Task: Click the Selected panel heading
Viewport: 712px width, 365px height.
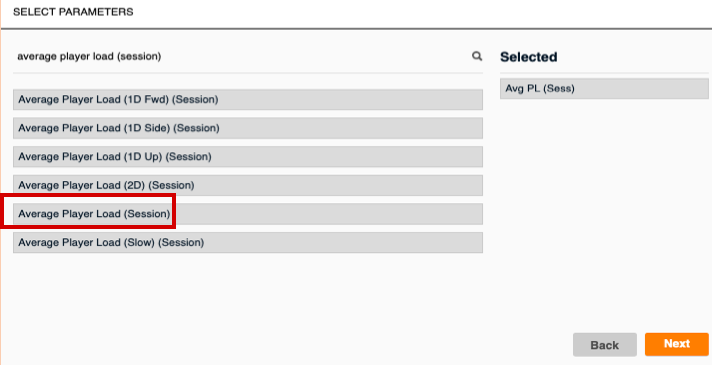Action: pos(529,57)
